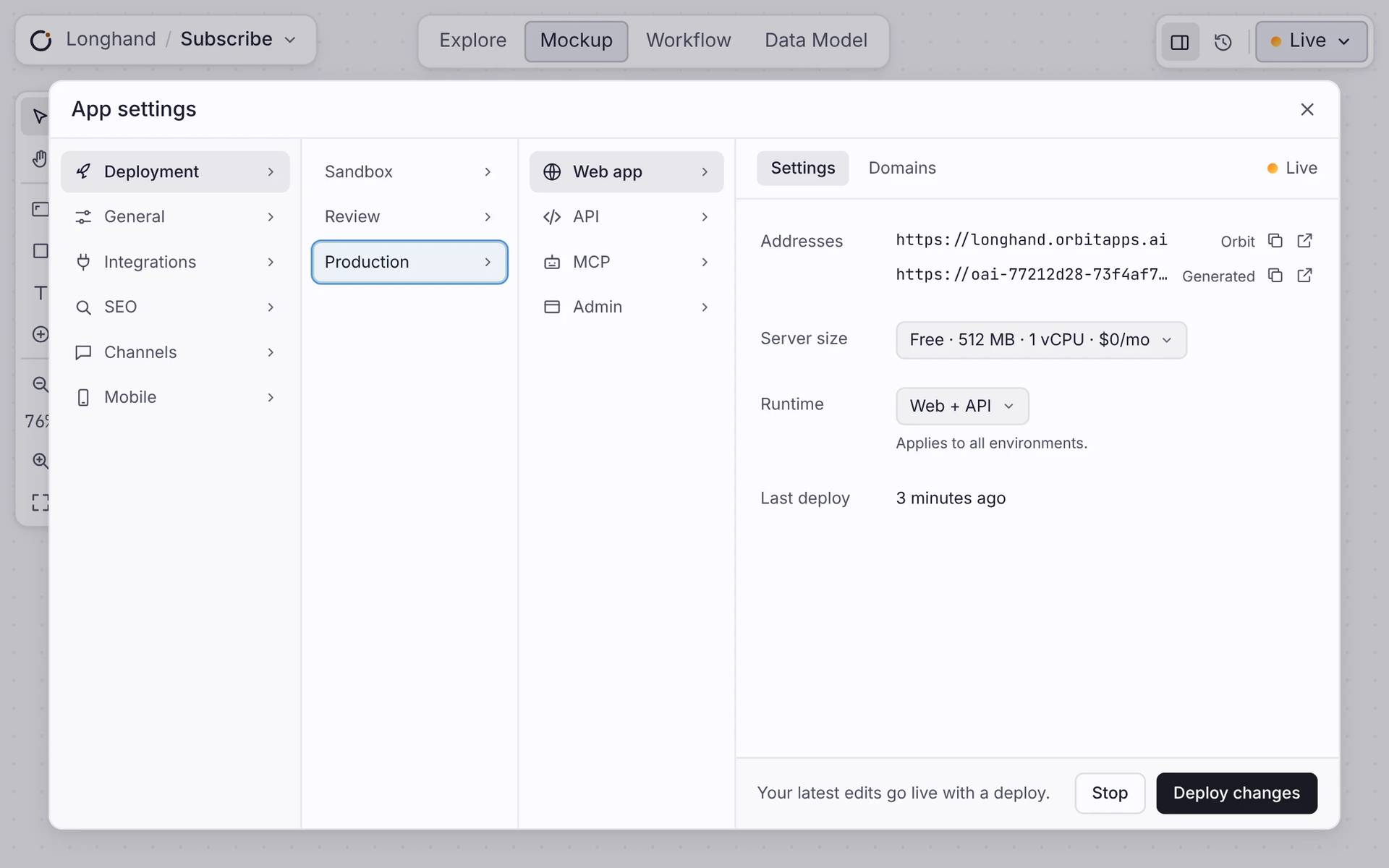This screenshot has height=868, width=1389.
Task: Click the add circle-plus tool
Action: (x=41, y=334)
